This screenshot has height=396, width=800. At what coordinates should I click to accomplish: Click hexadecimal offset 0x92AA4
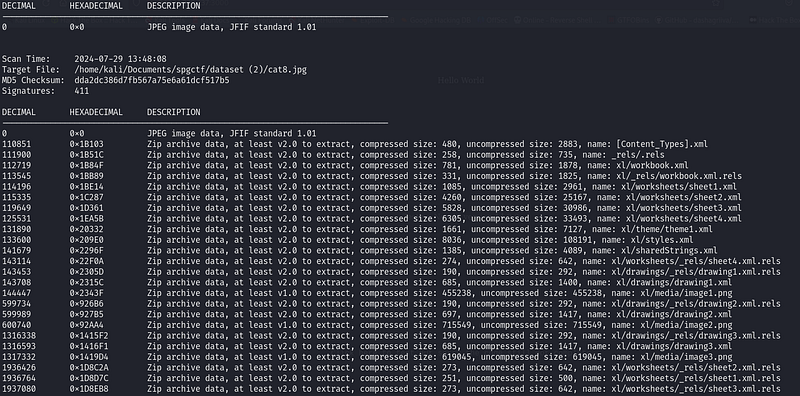(x=86, y=325)
